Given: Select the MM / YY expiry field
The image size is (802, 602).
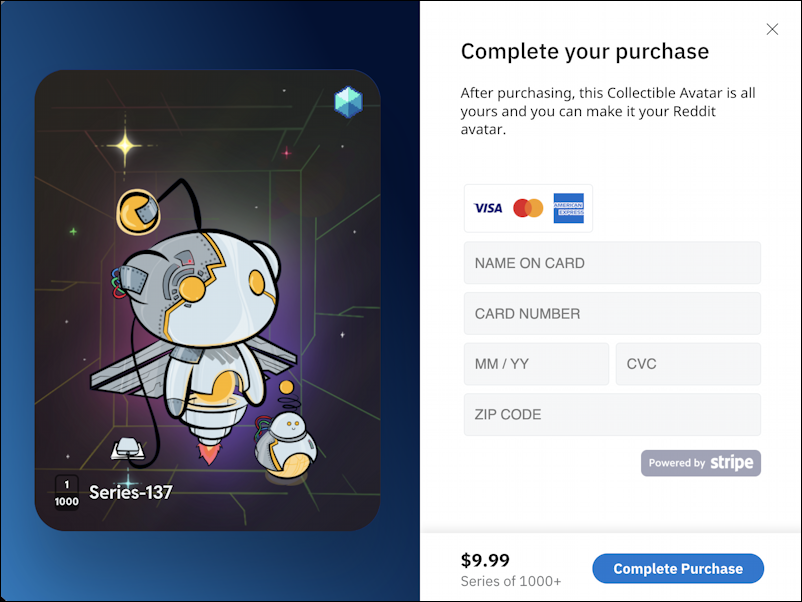Looking at the screenshot, I should click(x=536, y=364).
